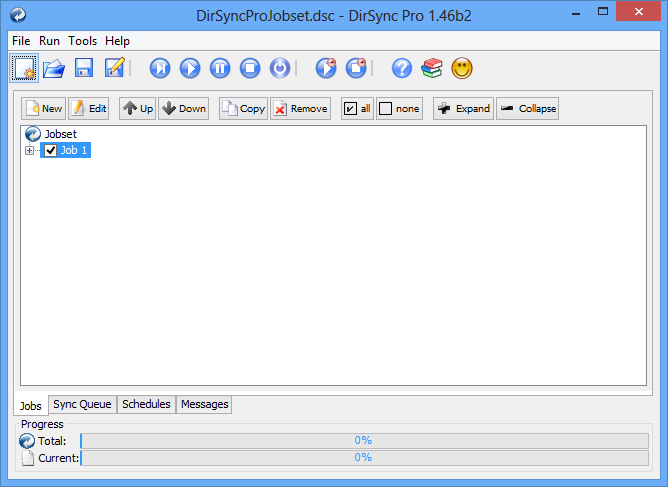Screen dimensions: 668x487
Task: Remove the selected job
Action: pos(301,109)
